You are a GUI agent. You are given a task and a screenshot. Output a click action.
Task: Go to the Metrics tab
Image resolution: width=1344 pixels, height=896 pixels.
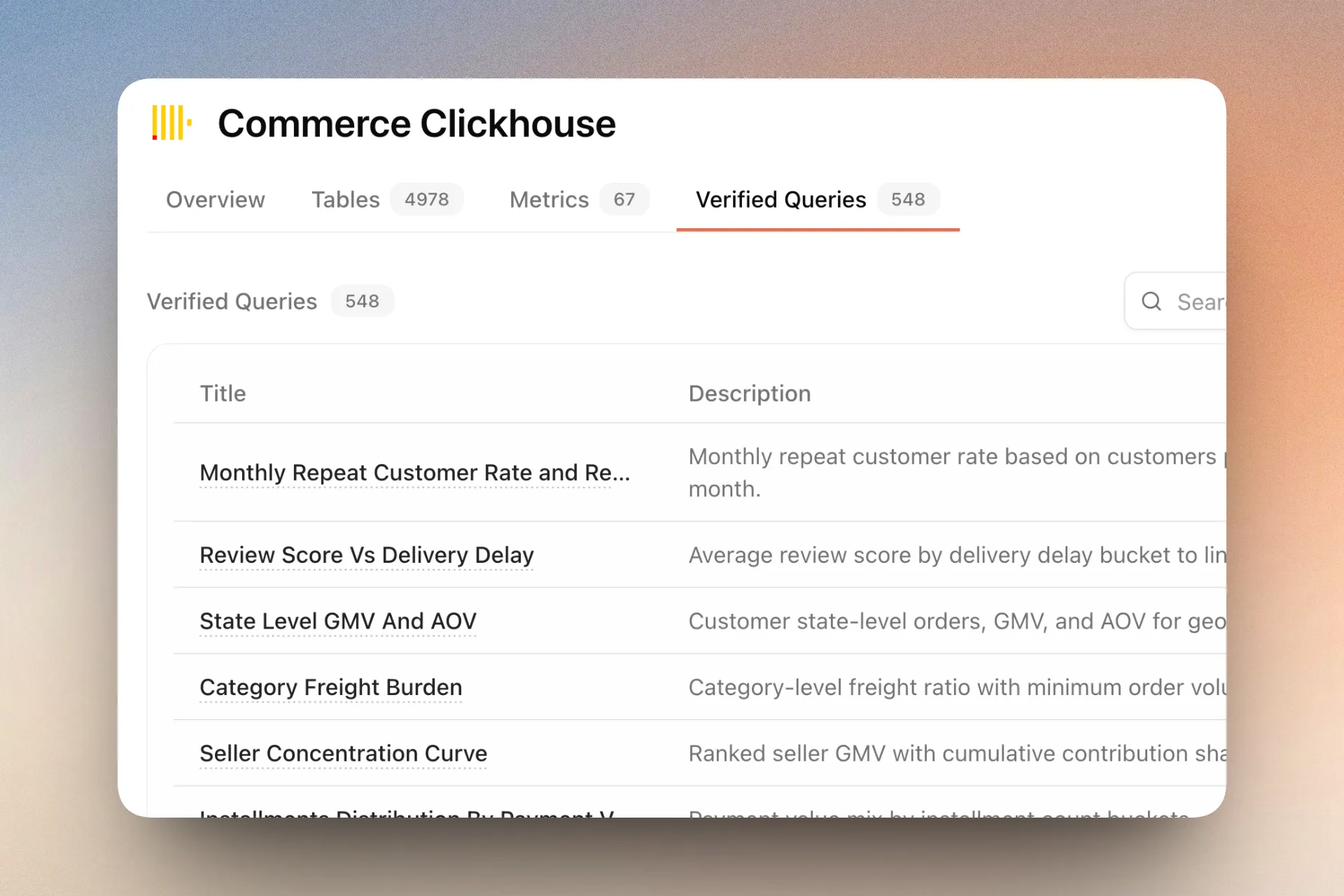click(579, 199)
